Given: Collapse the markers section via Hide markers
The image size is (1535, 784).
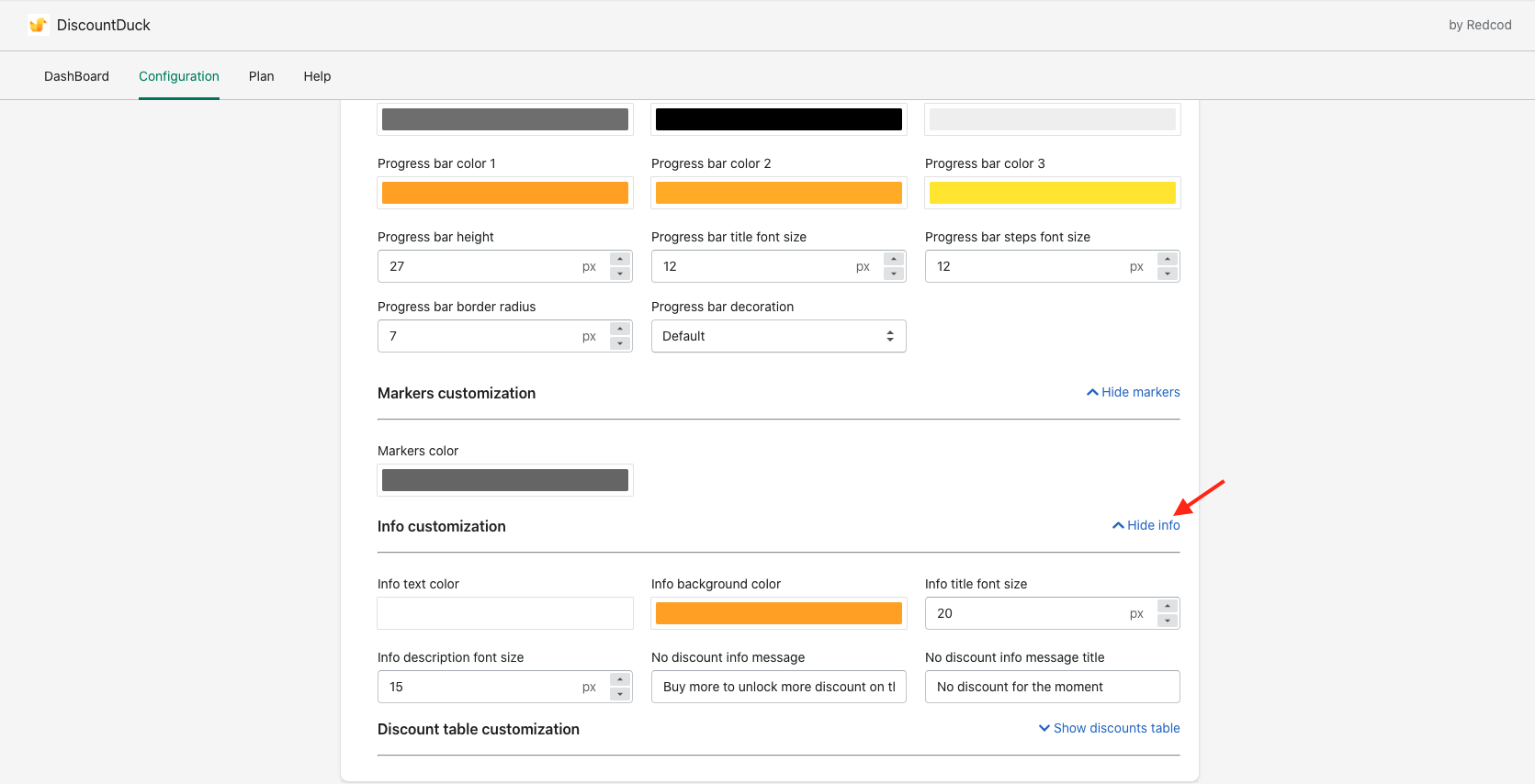Looking at the screenshot, I should (x=1133, y=392).
